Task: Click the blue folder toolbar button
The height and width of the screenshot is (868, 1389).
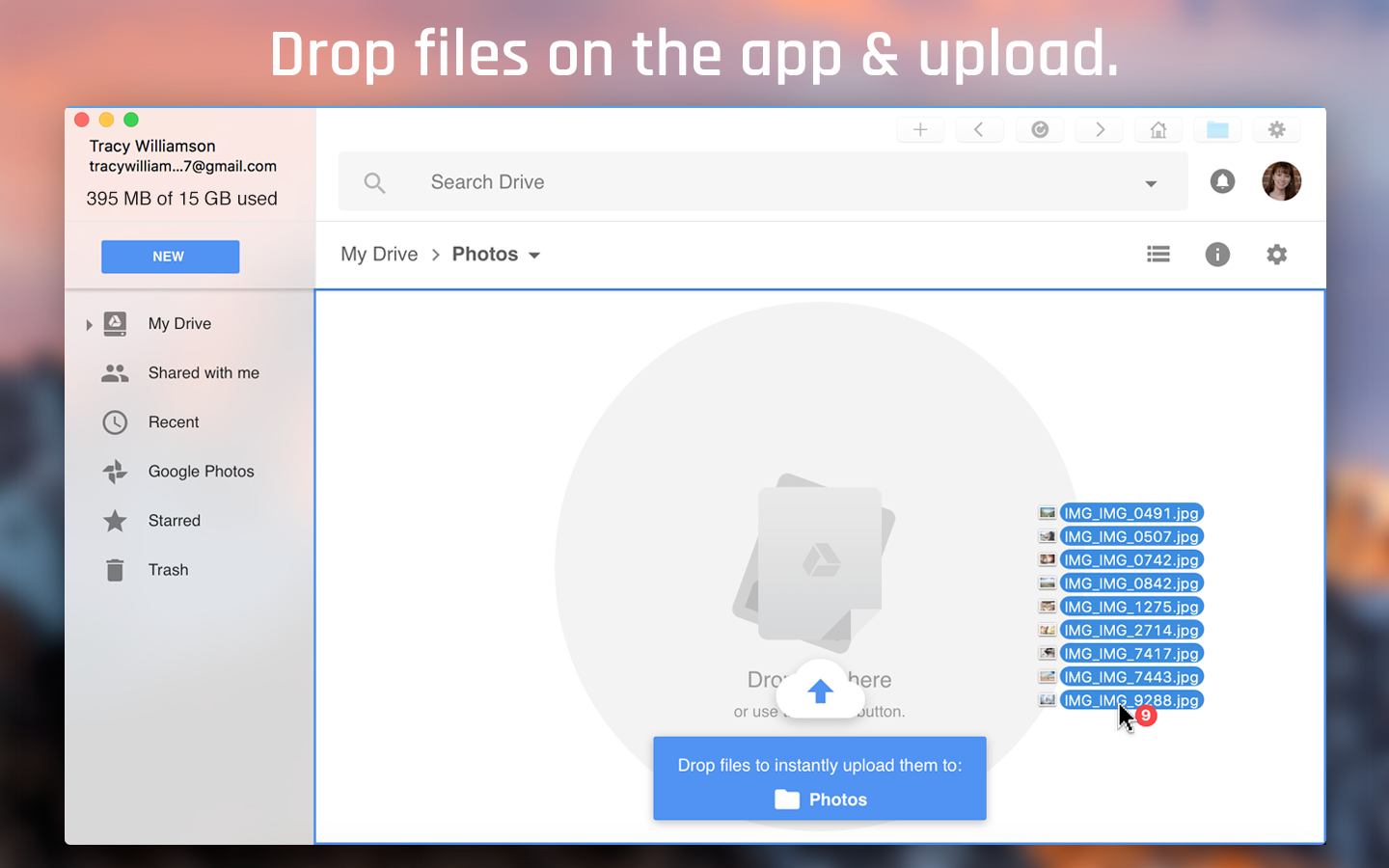Action: 1217,129
